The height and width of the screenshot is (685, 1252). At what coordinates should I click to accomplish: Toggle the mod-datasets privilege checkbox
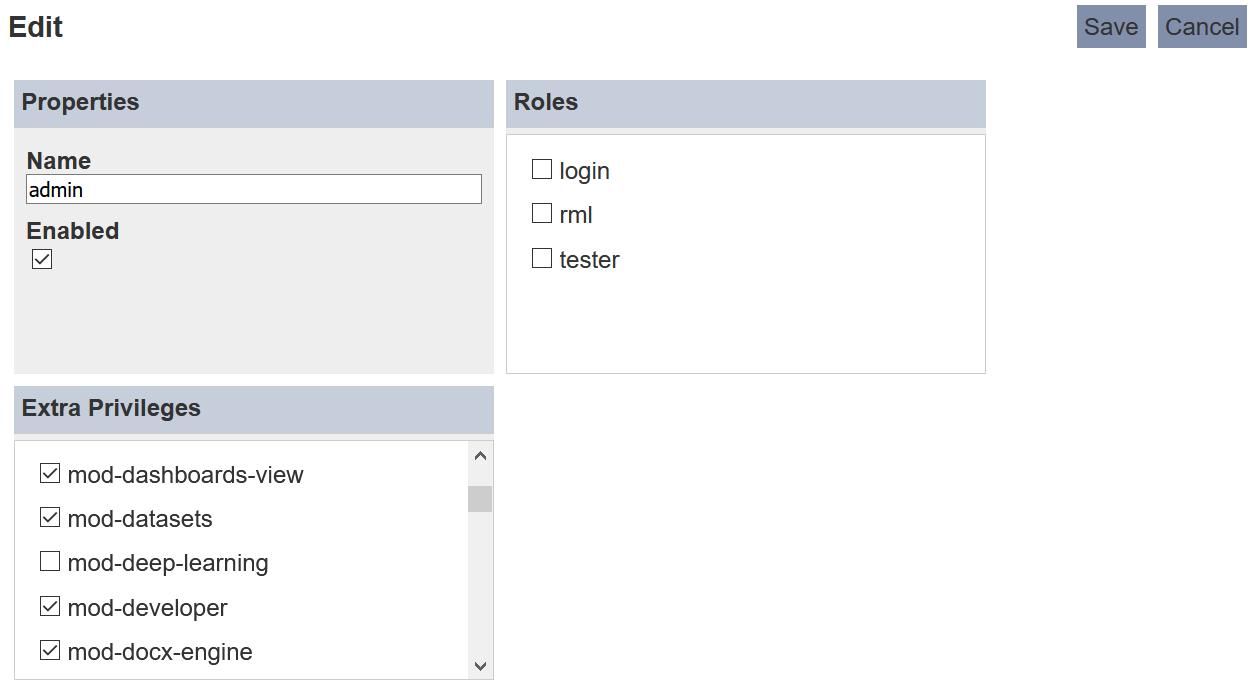coord(50,517)
